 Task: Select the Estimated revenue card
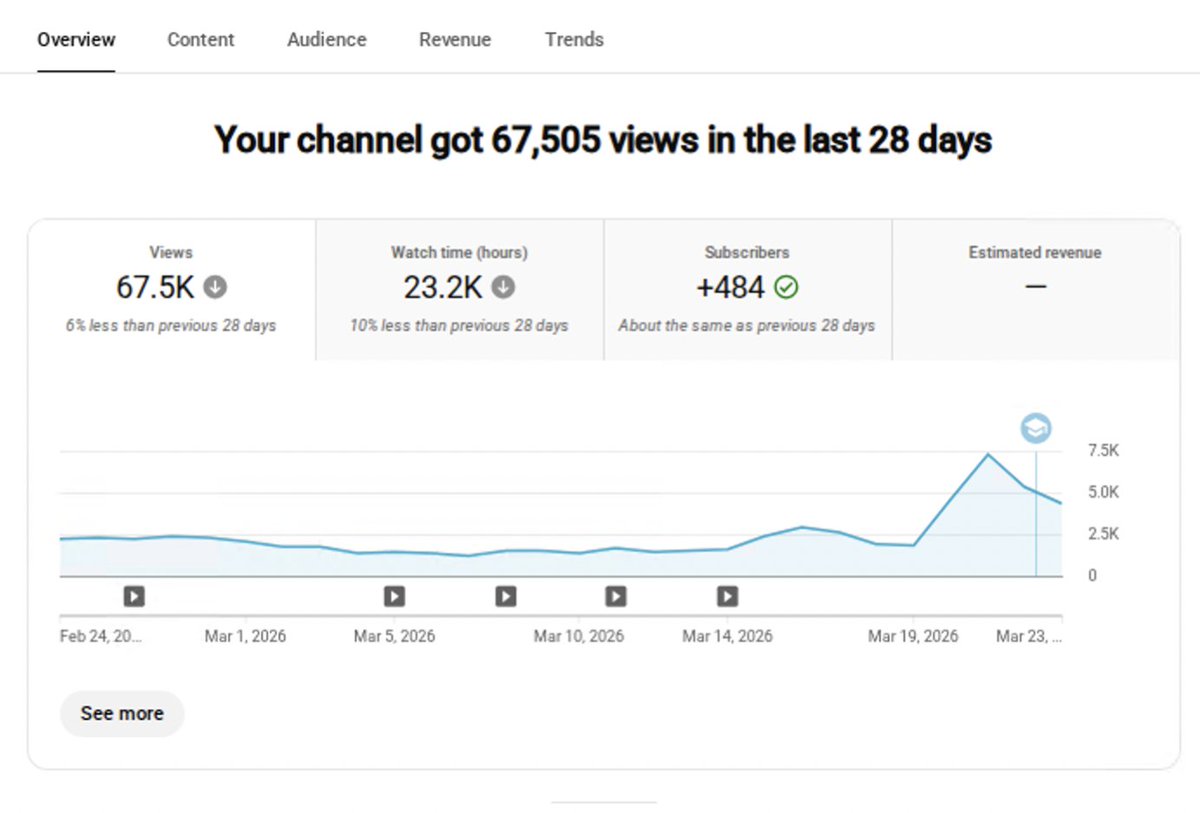(1036, 290)
